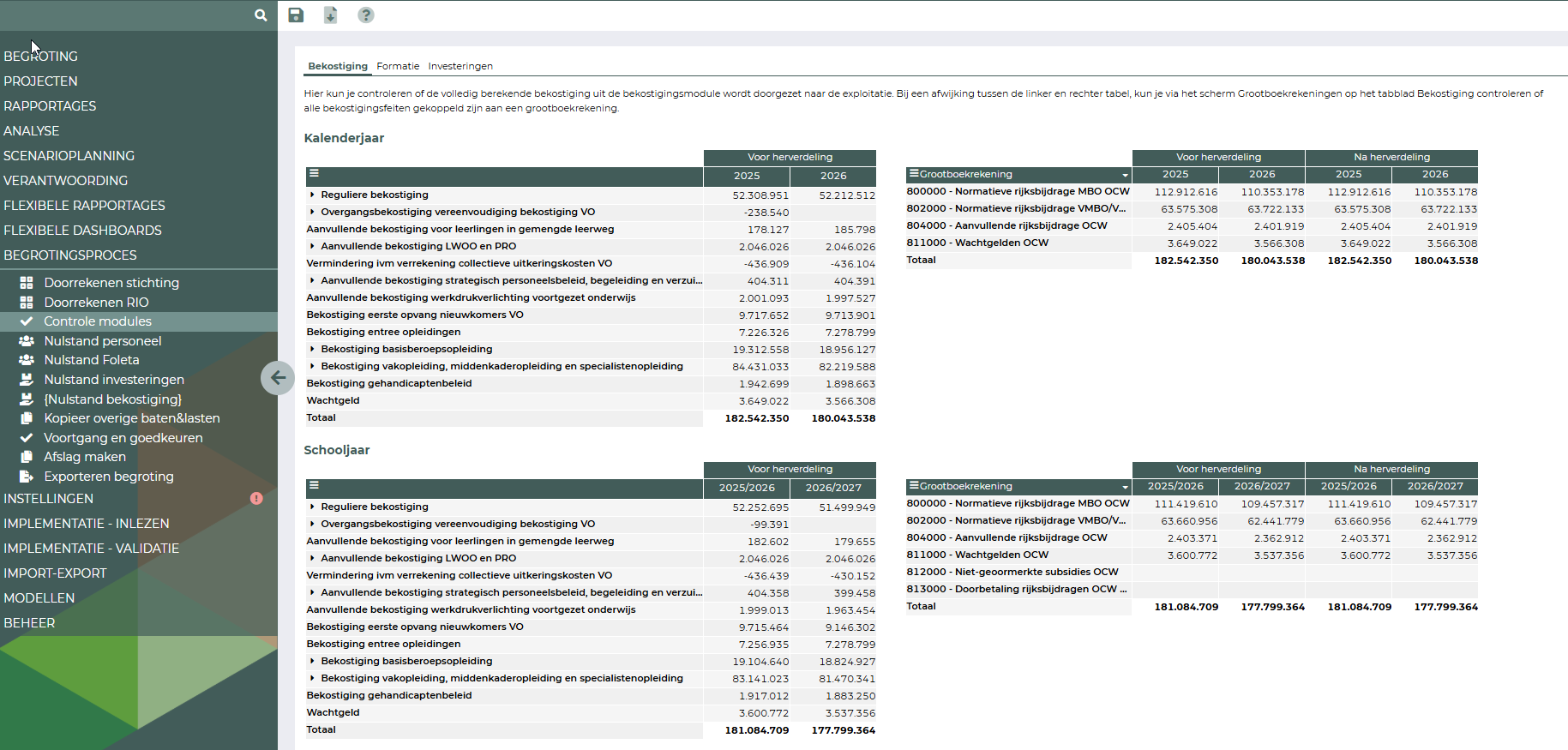Click the Doorrekenen RIO grid icon
Image resolution: width=1568 pixels, height=750 pixels.
coord(27,303)
